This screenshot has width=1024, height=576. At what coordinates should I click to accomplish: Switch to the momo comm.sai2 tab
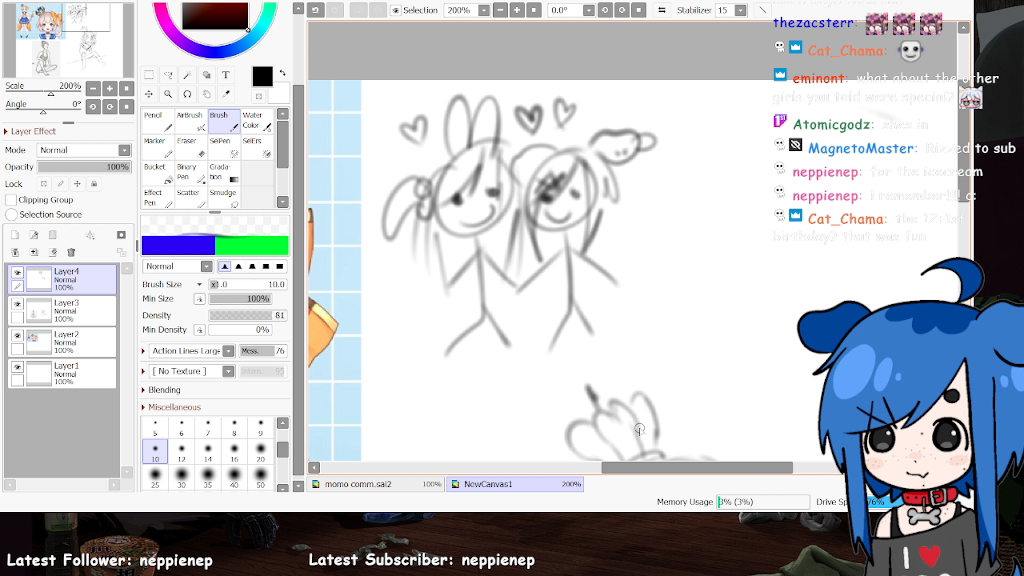[x=358, y=484]
